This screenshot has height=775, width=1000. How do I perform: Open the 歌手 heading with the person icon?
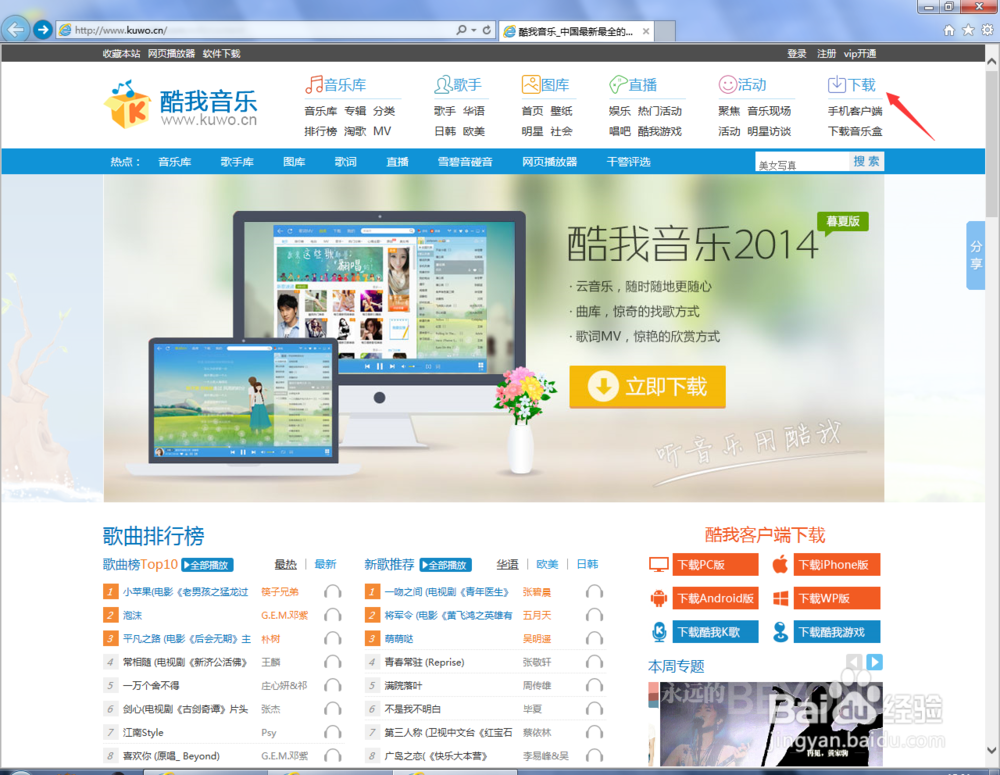click(458, 84)
